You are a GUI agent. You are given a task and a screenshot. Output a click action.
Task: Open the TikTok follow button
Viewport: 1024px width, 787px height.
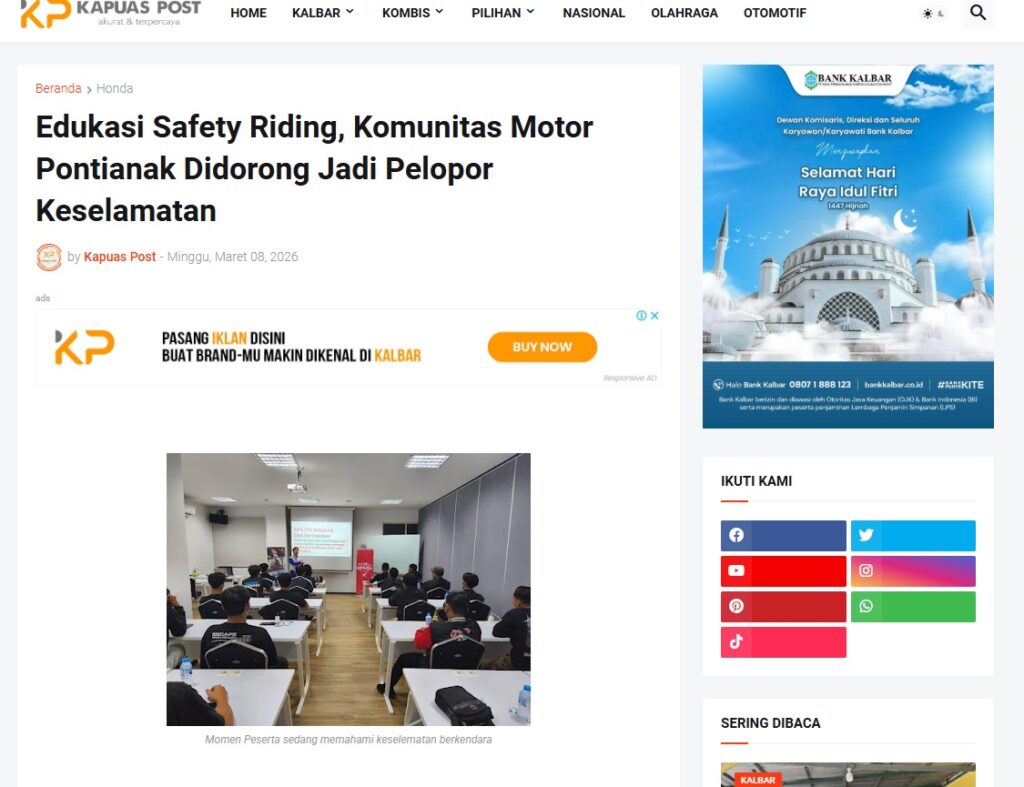pyautogui.click(x=783, y=642)
